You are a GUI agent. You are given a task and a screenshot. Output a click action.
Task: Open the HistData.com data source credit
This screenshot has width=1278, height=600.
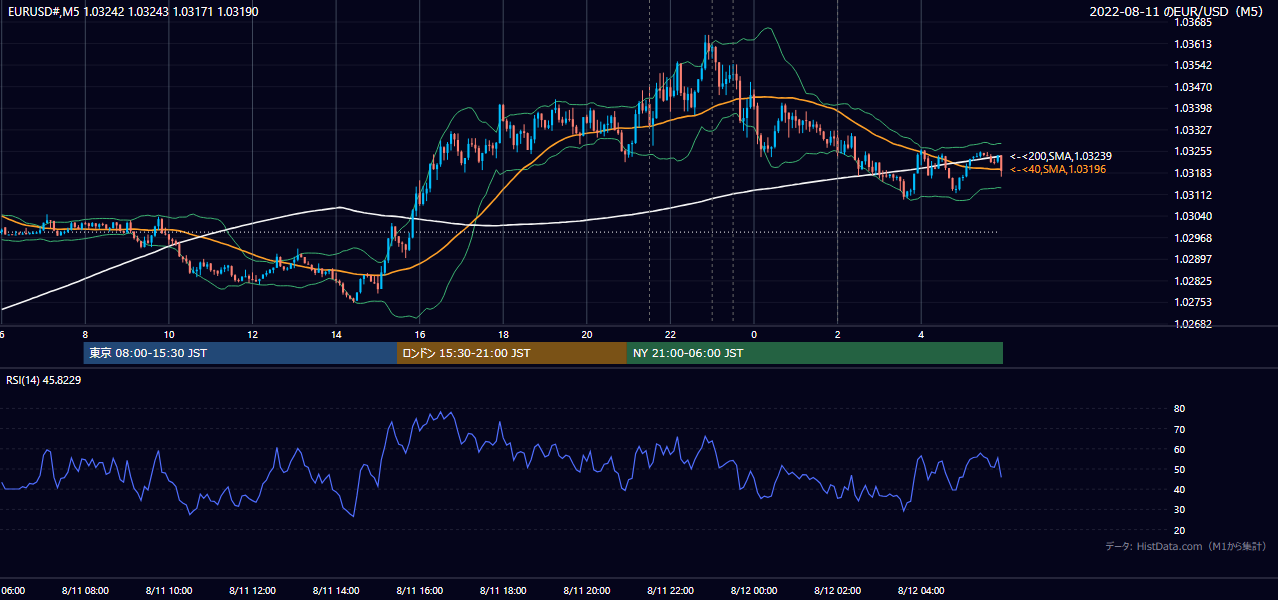click(1186, 546)
